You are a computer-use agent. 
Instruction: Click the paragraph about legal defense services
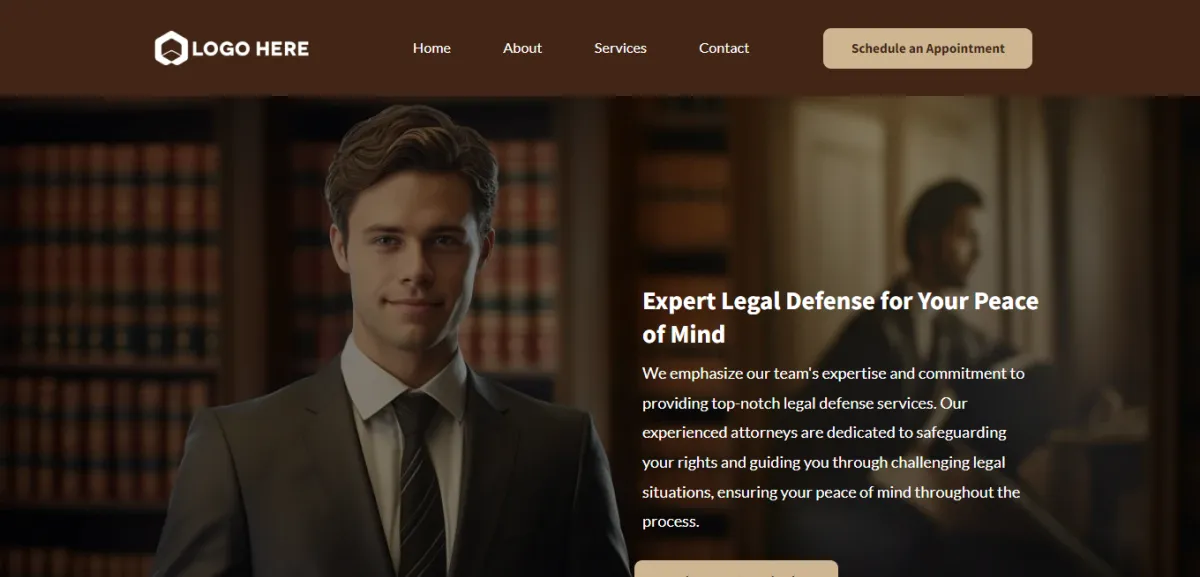[x=834, y=447]
